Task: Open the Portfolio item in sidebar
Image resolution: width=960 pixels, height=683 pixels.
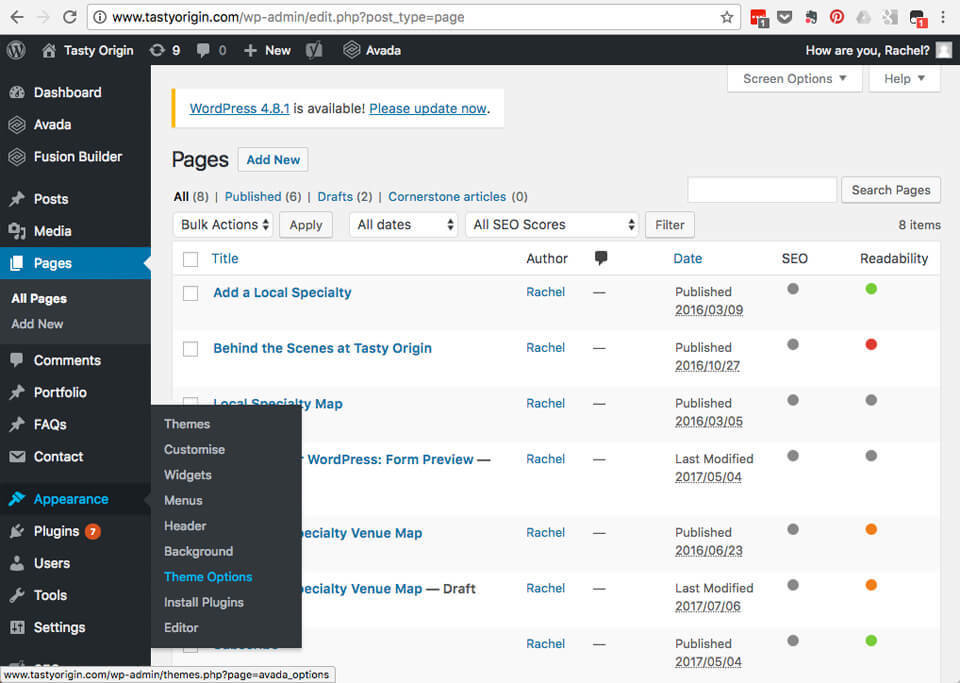Action: (x=60, y=392)
